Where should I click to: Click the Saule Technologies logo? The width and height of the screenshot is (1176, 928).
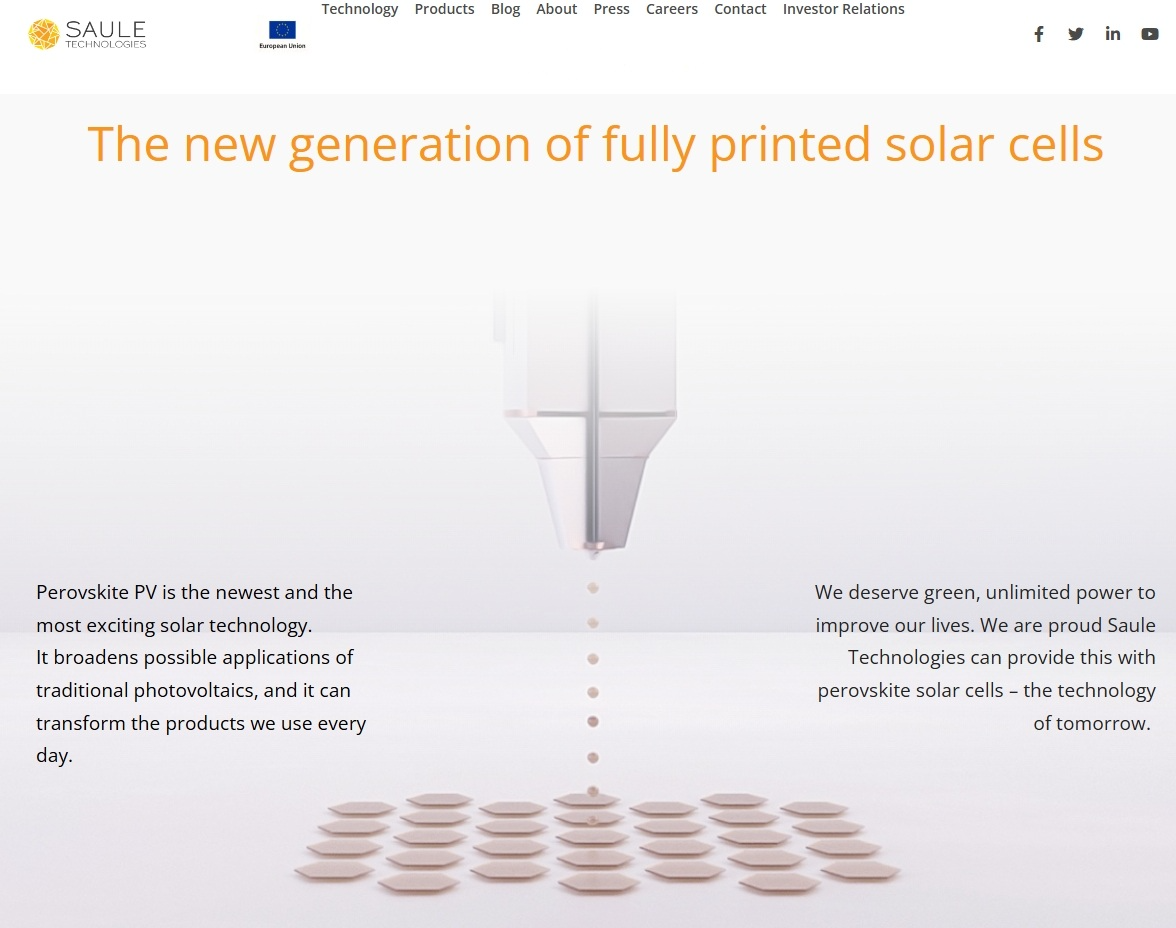coord(87,34)
